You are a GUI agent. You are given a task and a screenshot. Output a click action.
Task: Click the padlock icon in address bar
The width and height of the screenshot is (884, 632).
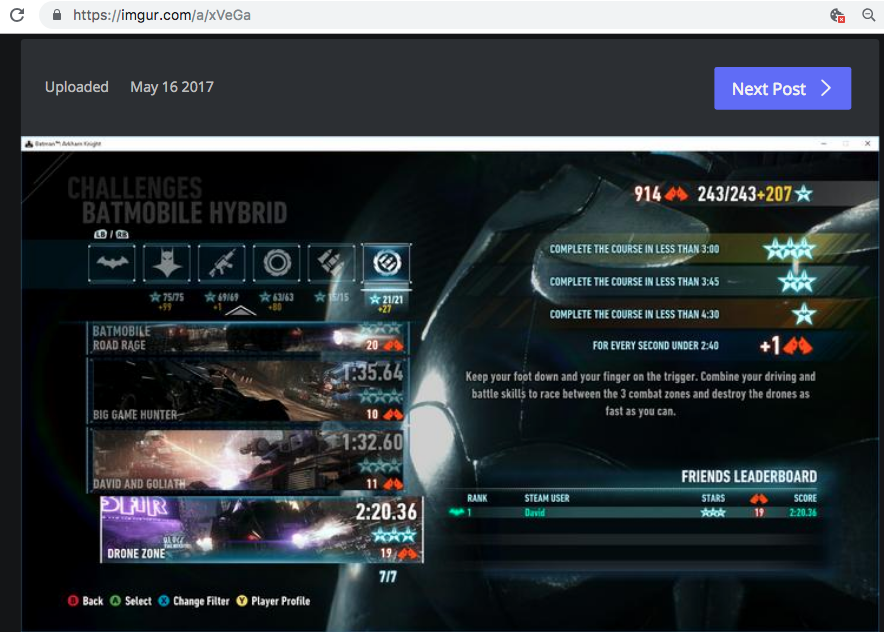coord(57,15)
